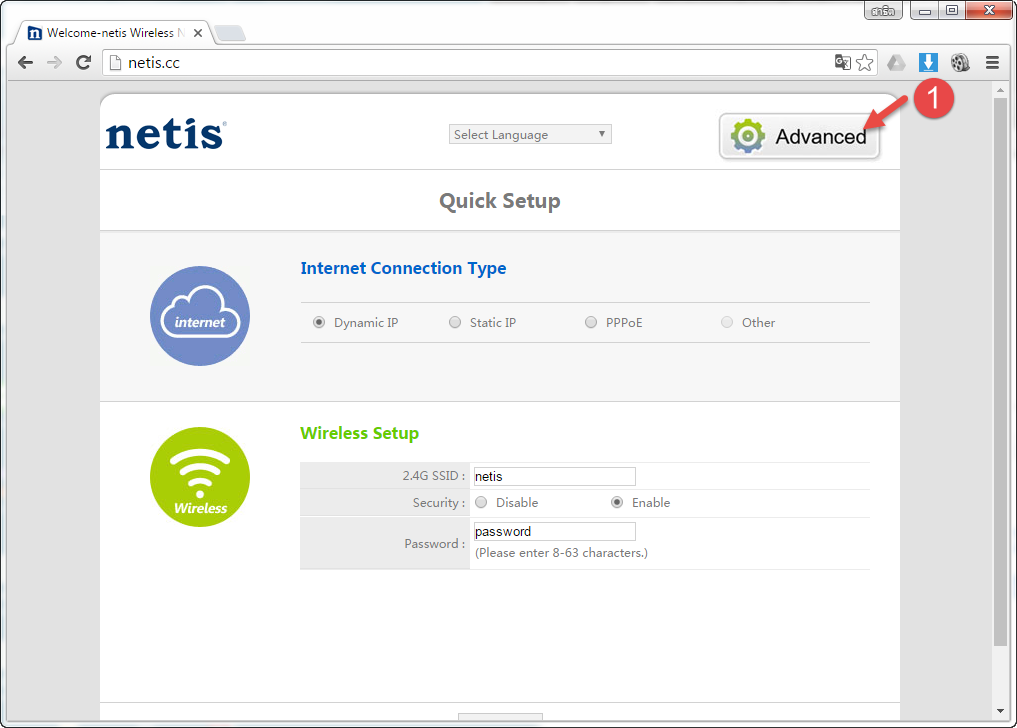Click the wireless Password field
Screen dimensions: 1017x728
pyautogui.click(x=555, y=531)
